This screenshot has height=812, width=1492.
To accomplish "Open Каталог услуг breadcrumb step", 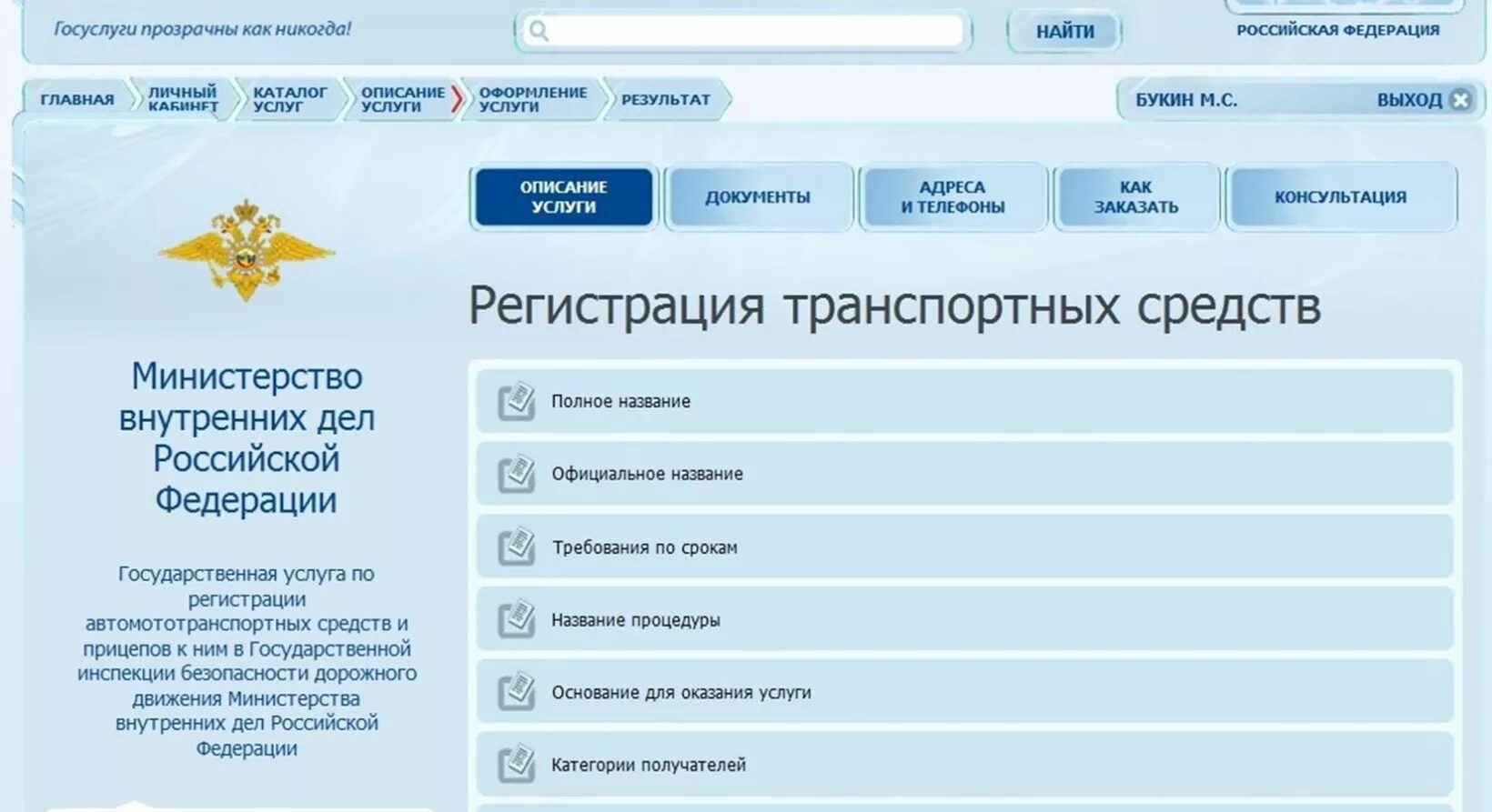I will (x=289, y=100).
